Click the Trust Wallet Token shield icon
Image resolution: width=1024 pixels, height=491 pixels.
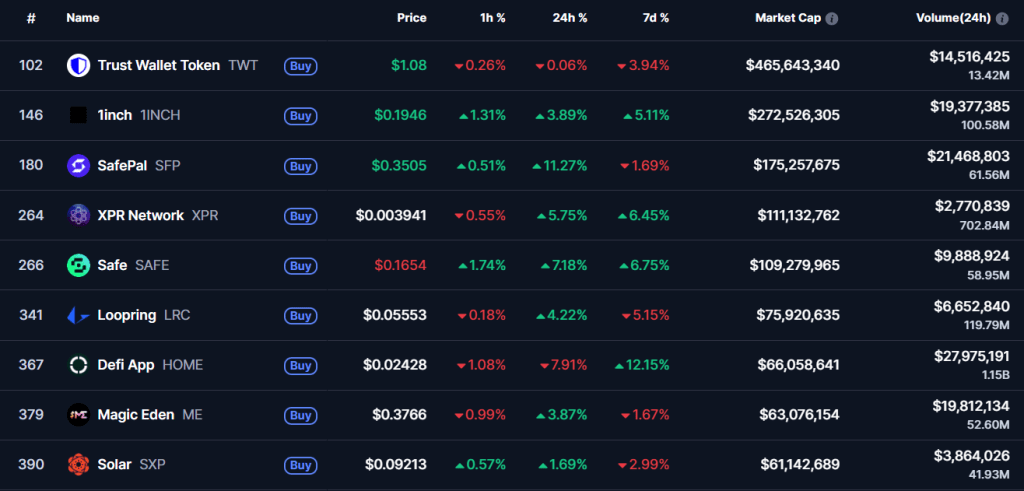pos(78,66)
